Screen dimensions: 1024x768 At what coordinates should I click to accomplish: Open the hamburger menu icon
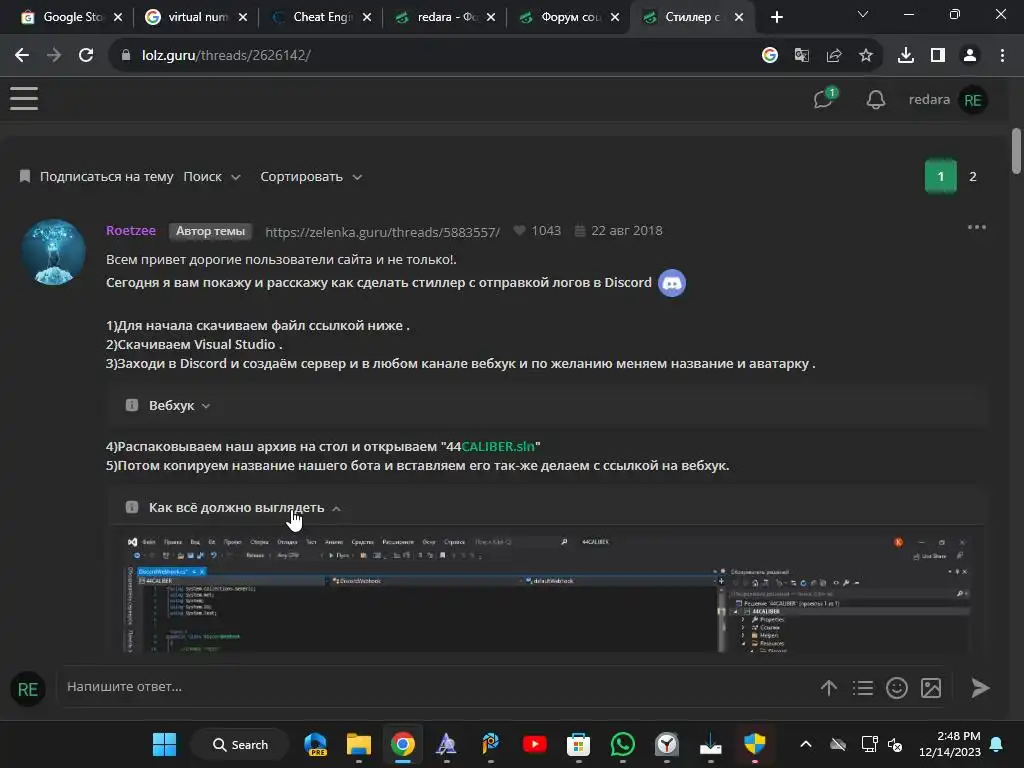[24, 99]
